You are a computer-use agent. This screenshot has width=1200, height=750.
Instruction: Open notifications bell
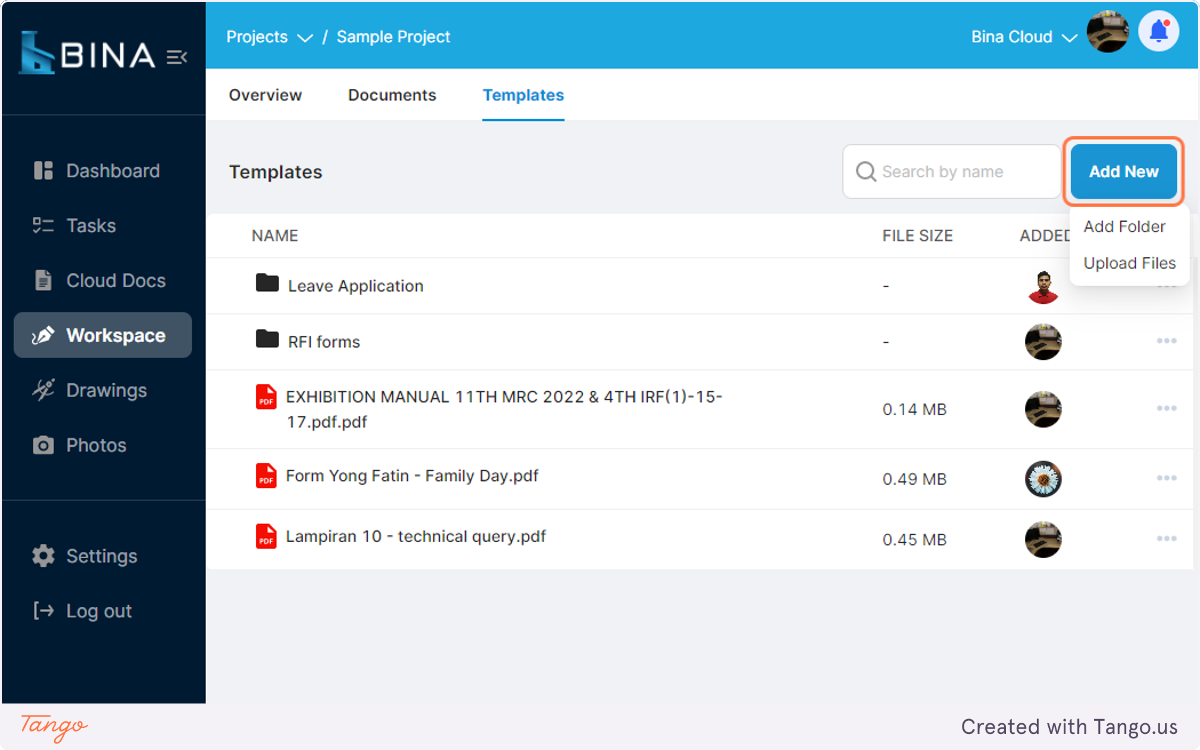pos(1159,32)
